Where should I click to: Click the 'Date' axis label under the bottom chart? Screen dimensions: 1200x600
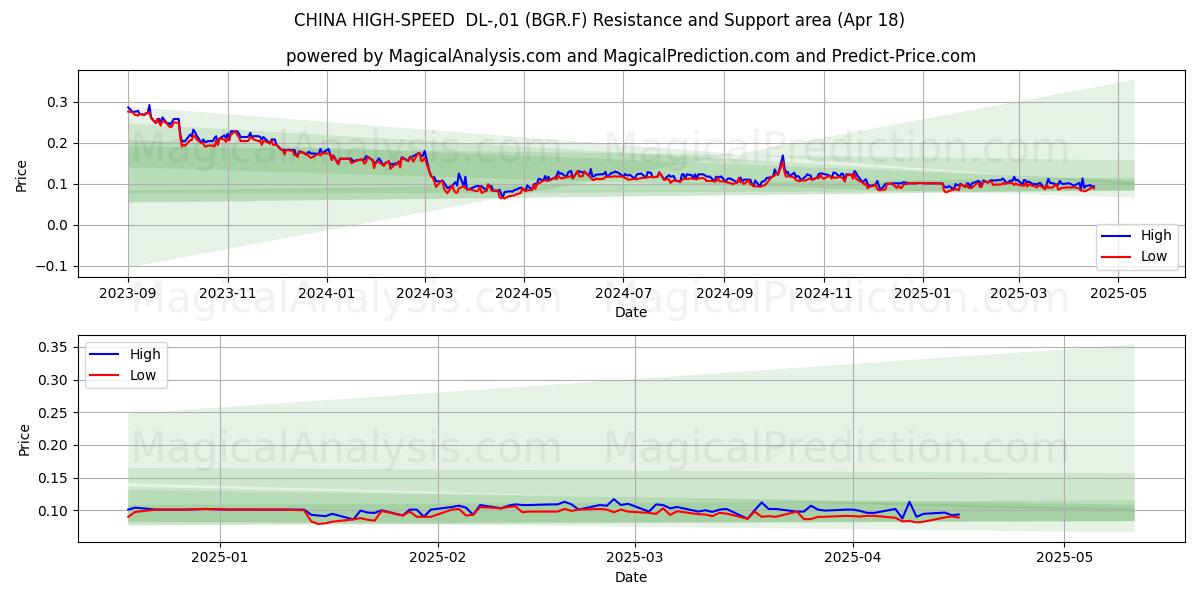click(631, 577)
